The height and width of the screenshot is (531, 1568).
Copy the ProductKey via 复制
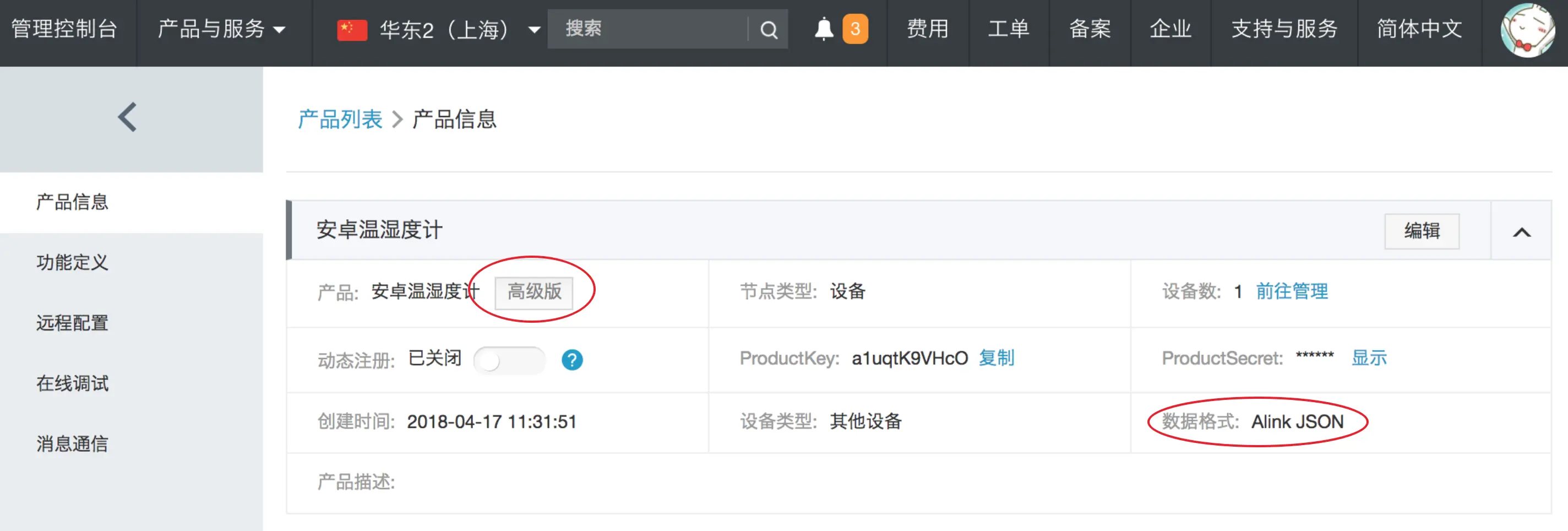click(997, 357)
